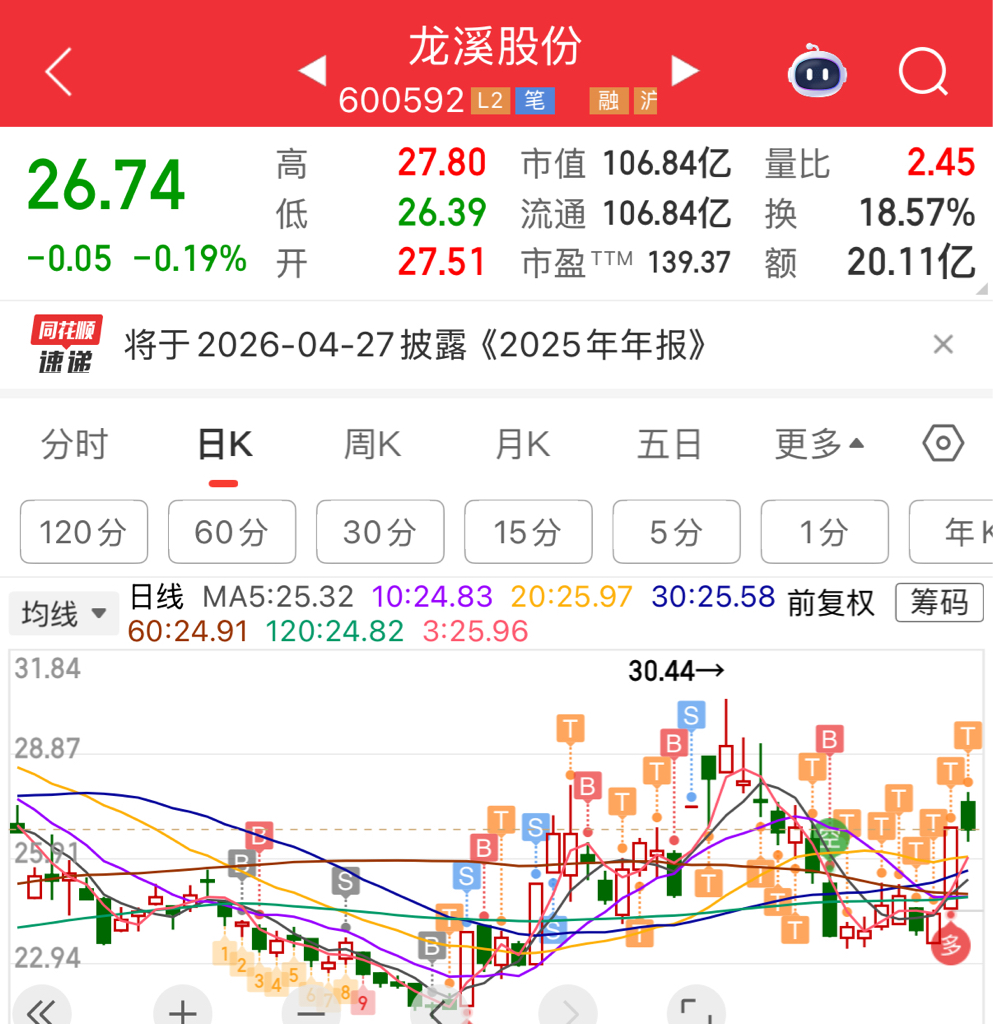993x1024 pixels.
Task: Tap the green 120:24.82 average value
Action: click(335, 632)
